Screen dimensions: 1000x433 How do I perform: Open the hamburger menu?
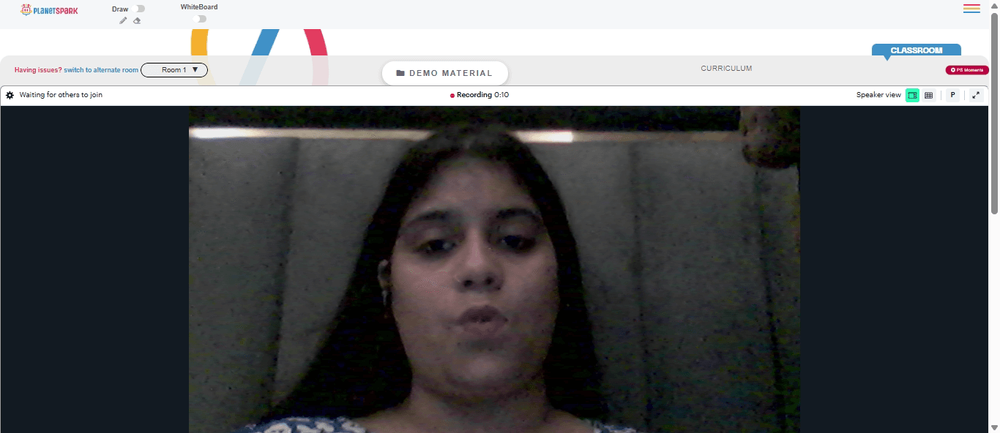tap(971, 8)
